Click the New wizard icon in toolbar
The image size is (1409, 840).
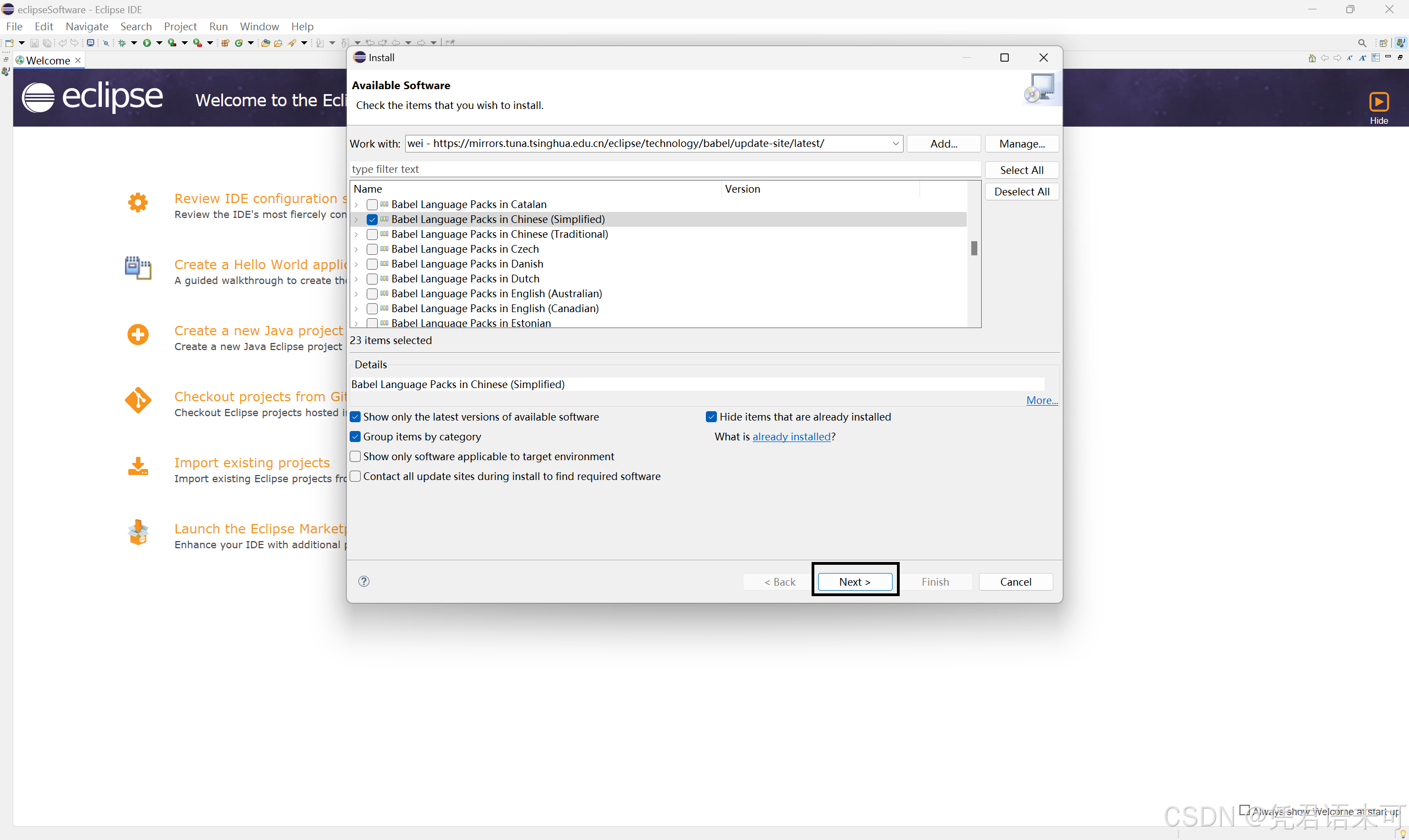click(9, 42)
